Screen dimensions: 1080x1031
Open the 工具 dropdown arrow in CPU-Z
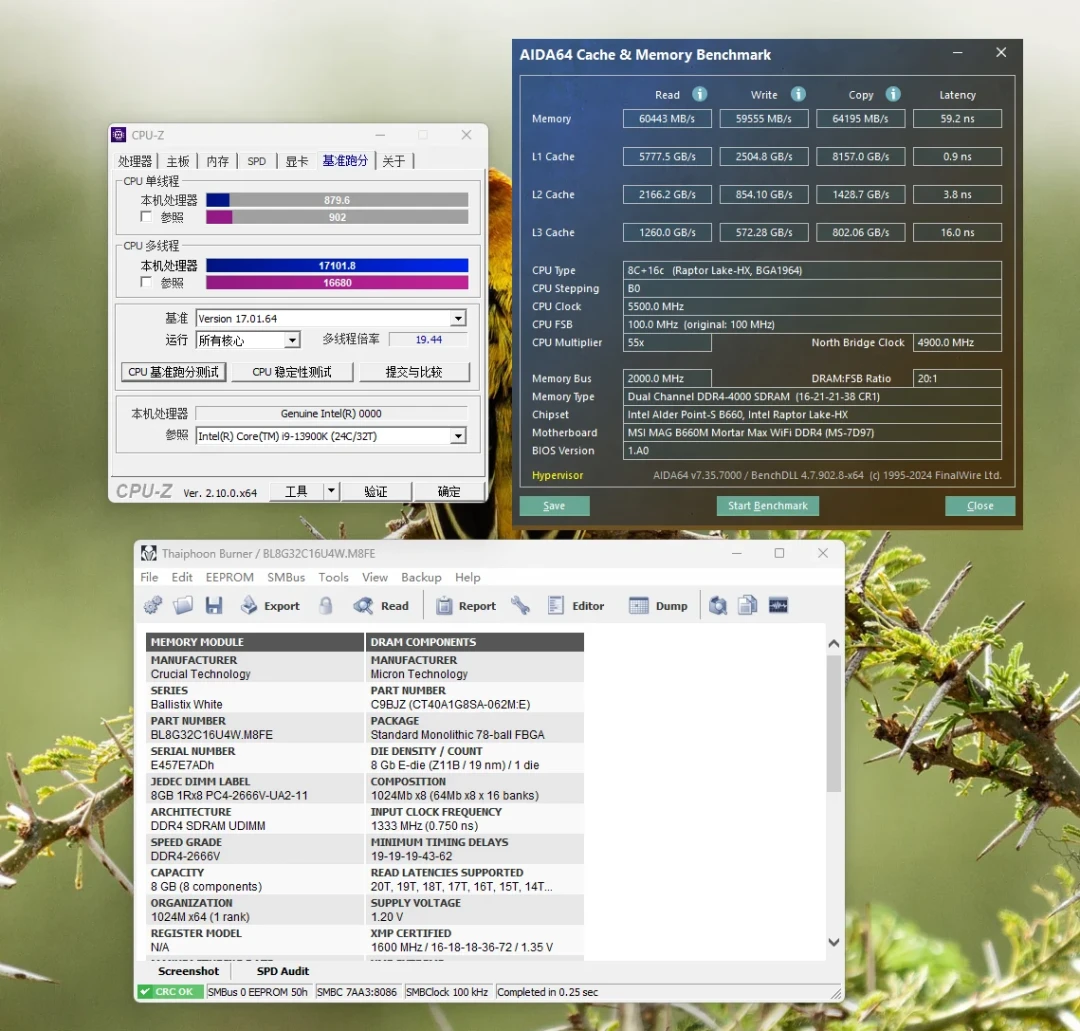[331, 490]
